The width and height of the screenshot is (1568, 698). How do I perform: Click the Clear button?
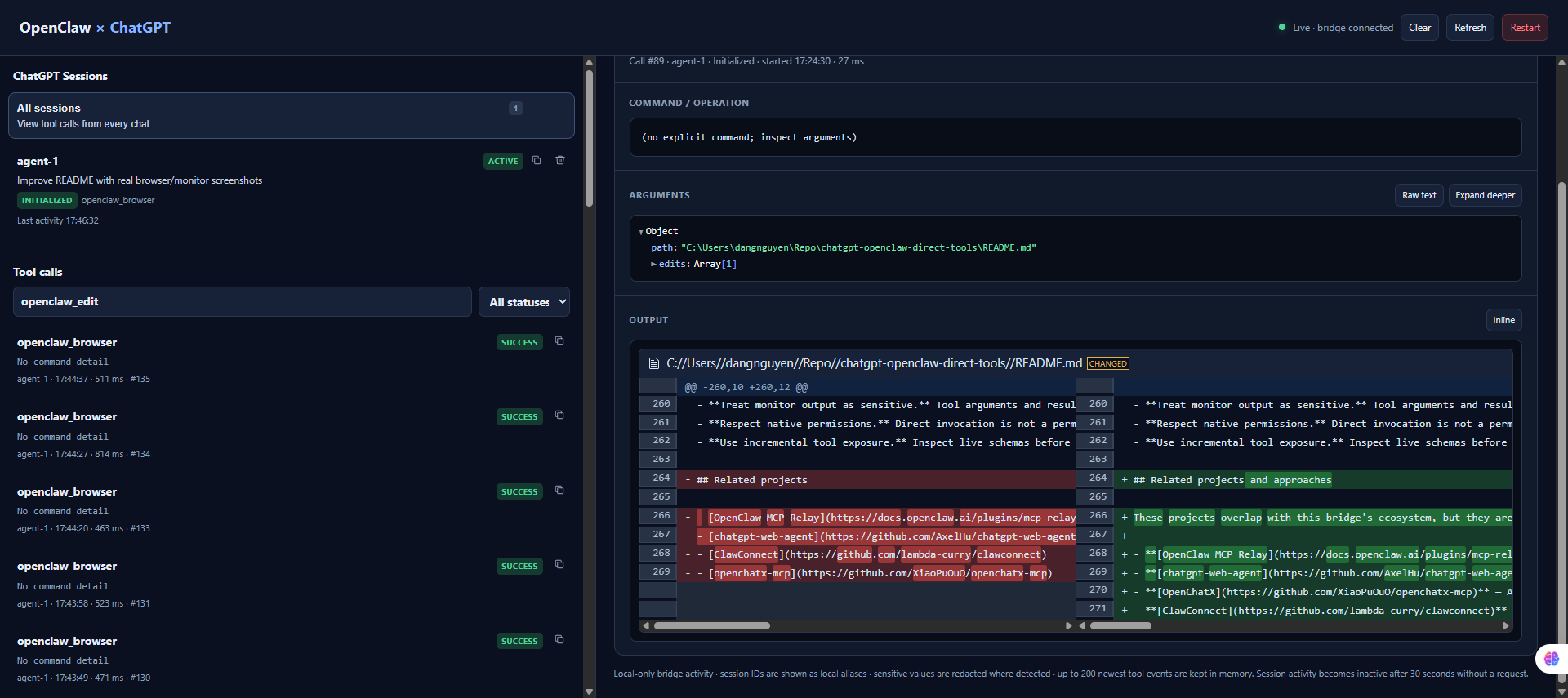point(1420,27)
